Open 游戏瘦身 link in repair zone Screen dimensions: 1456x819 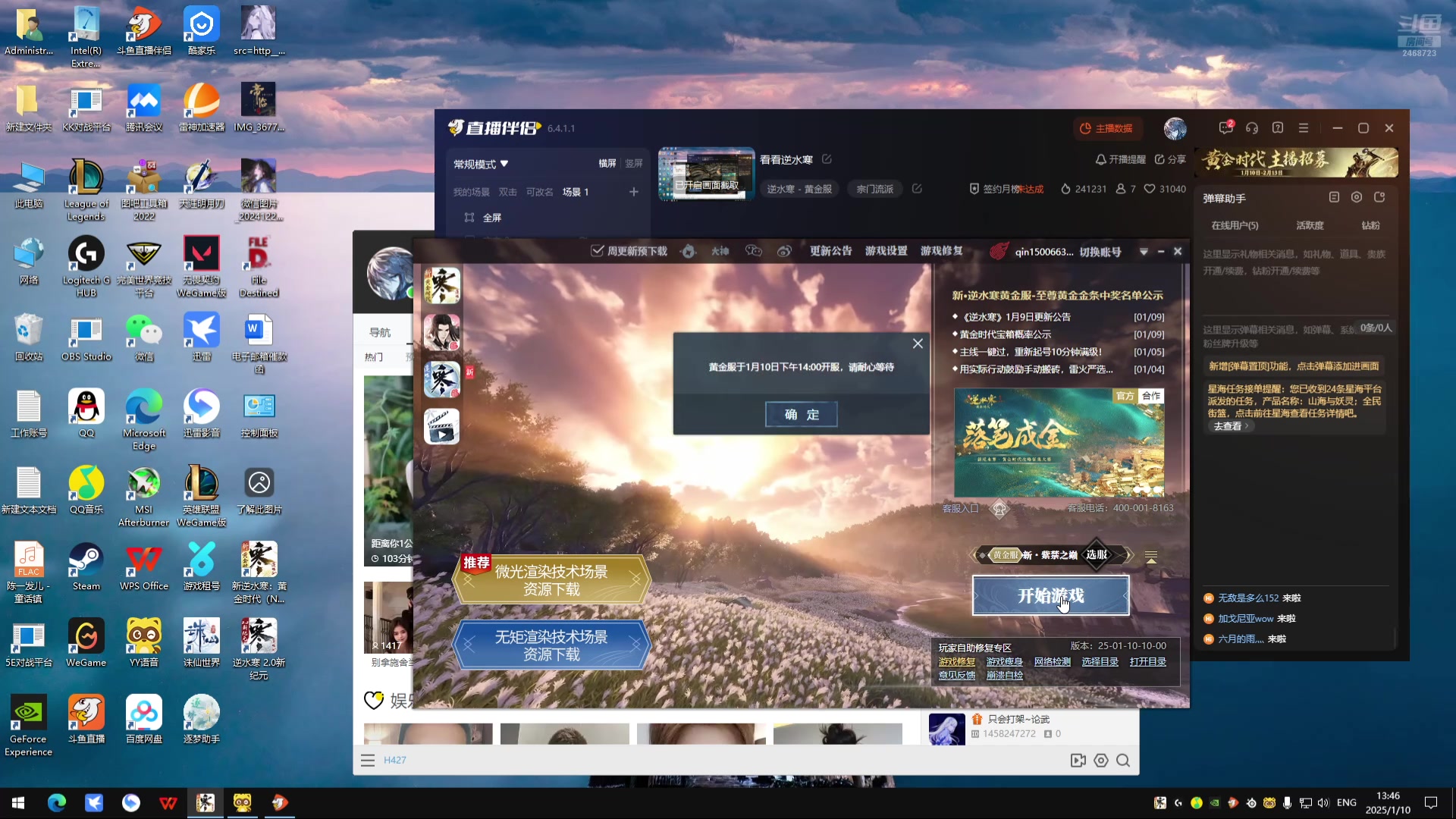click(1004, 662)
